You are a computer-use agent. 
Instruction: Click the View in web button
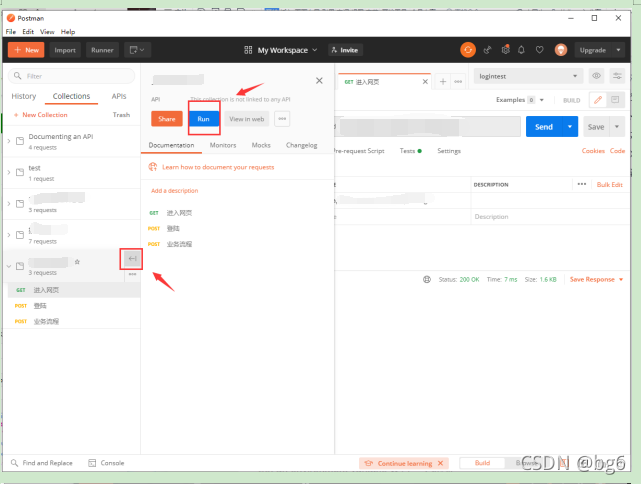point(247,119)
